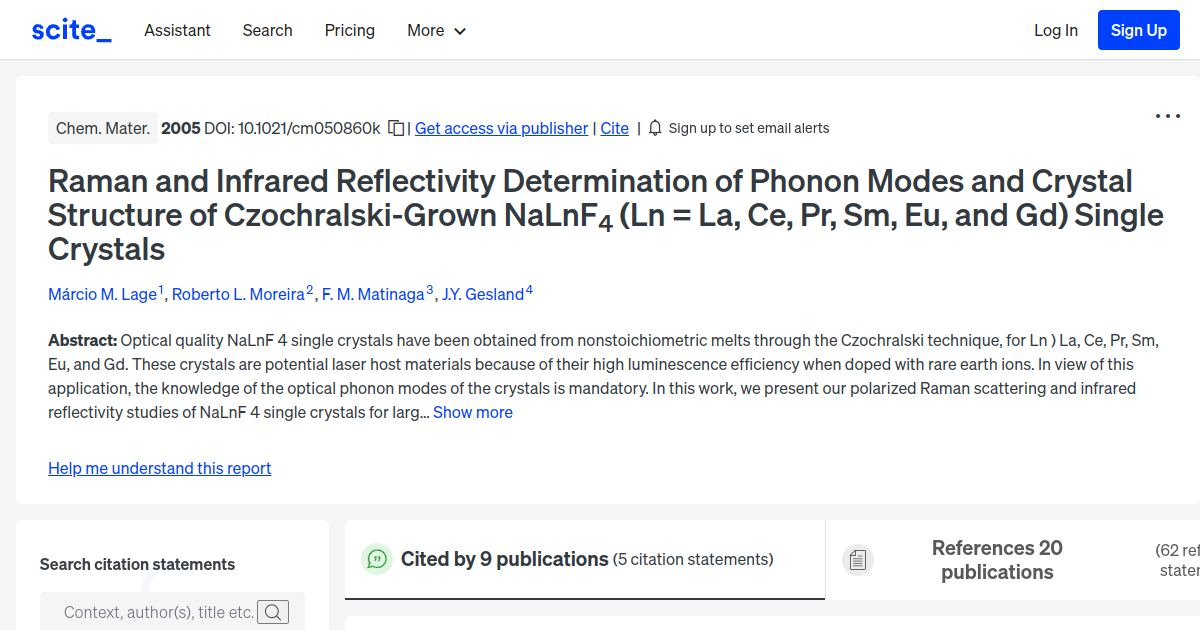This screenshot has height=630, width=1200.
Task: Click the citation statements search field
Action: point(160,611)
